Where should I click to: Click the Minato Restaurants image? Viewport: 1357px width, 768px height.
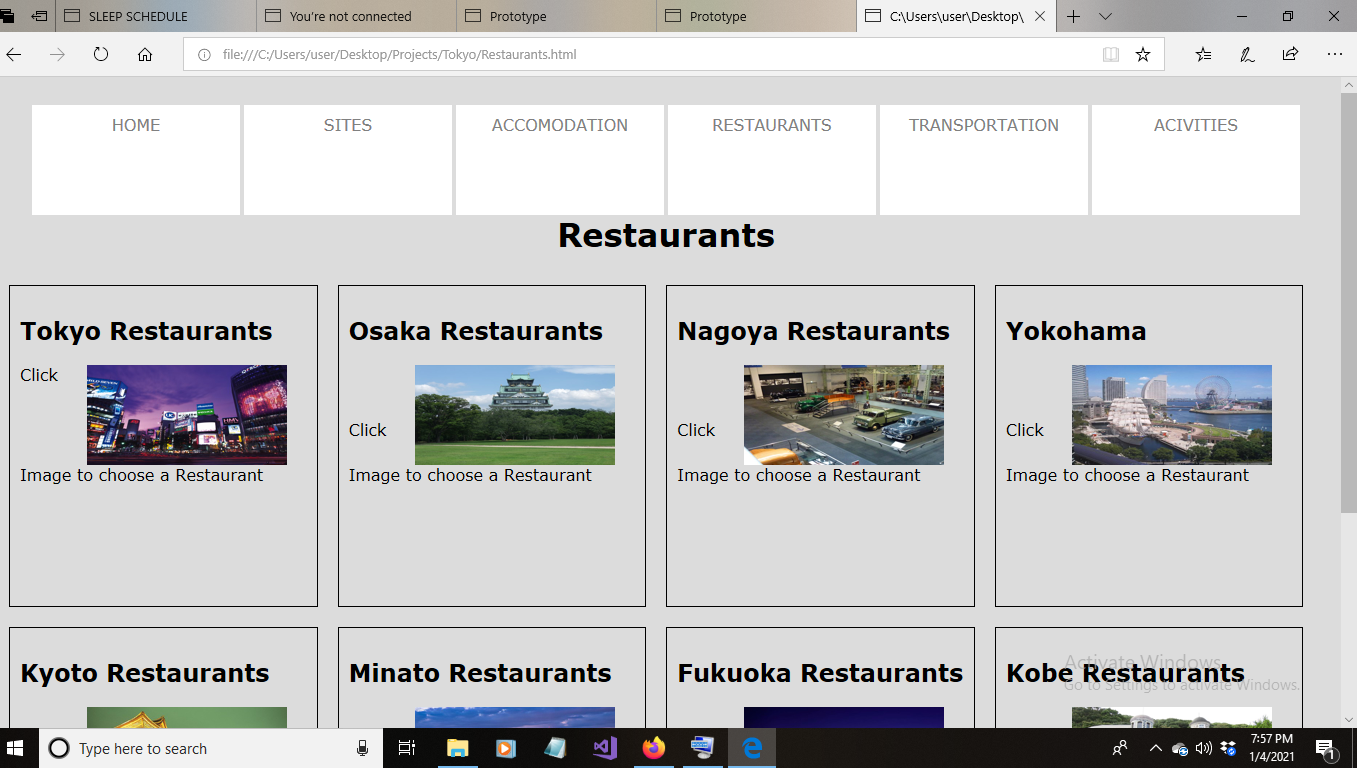[515, 717]
